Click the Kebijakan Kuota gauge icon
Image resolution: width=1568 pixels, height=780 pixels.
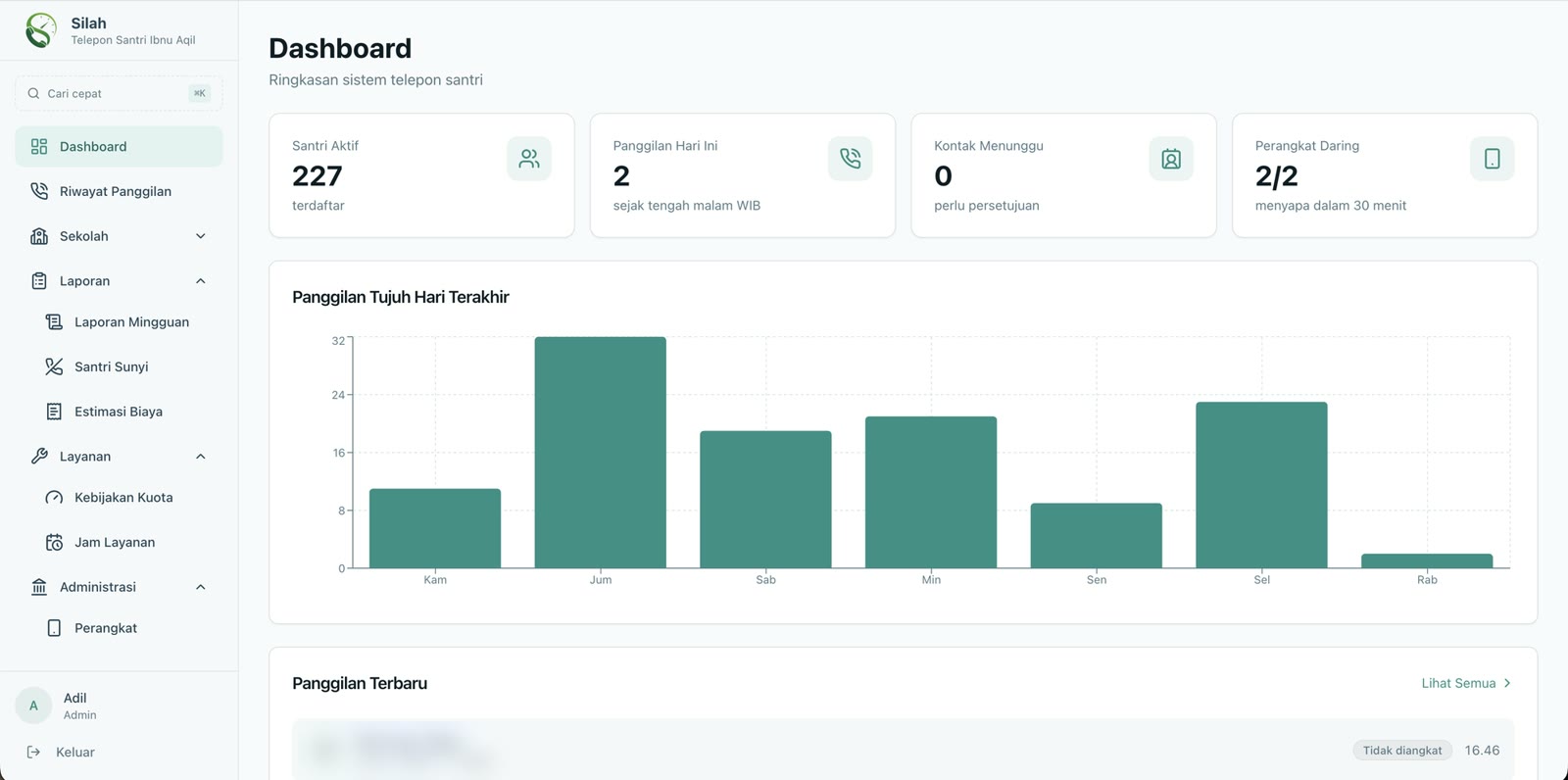click(x=54, y=497)
